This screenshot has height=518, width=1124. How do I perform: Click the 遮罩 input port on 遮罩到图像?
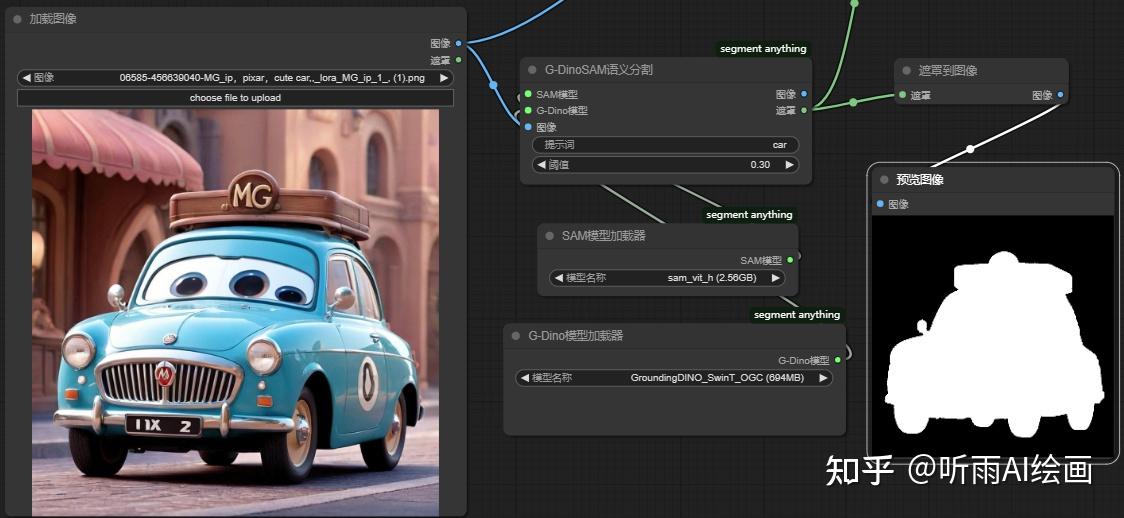(x=902, y=95)
